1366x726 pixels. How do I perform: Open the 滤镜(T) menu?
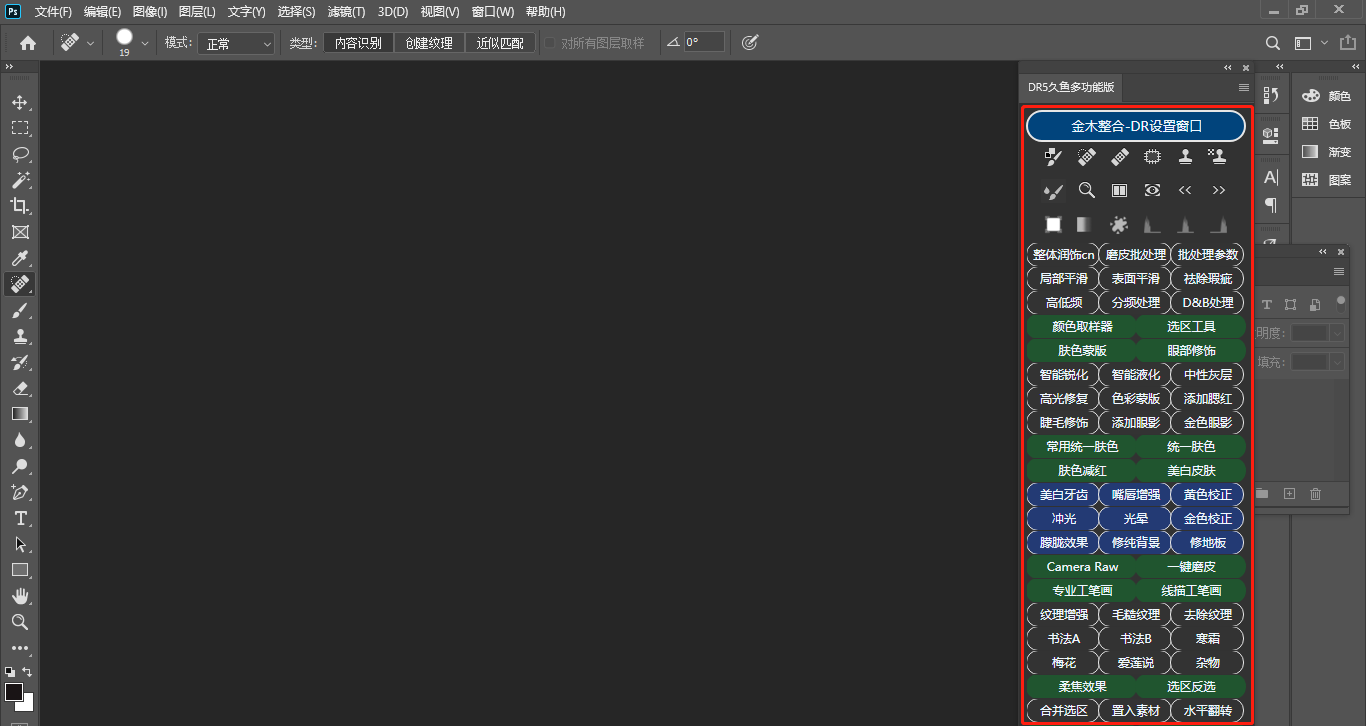tap(346, 12)
